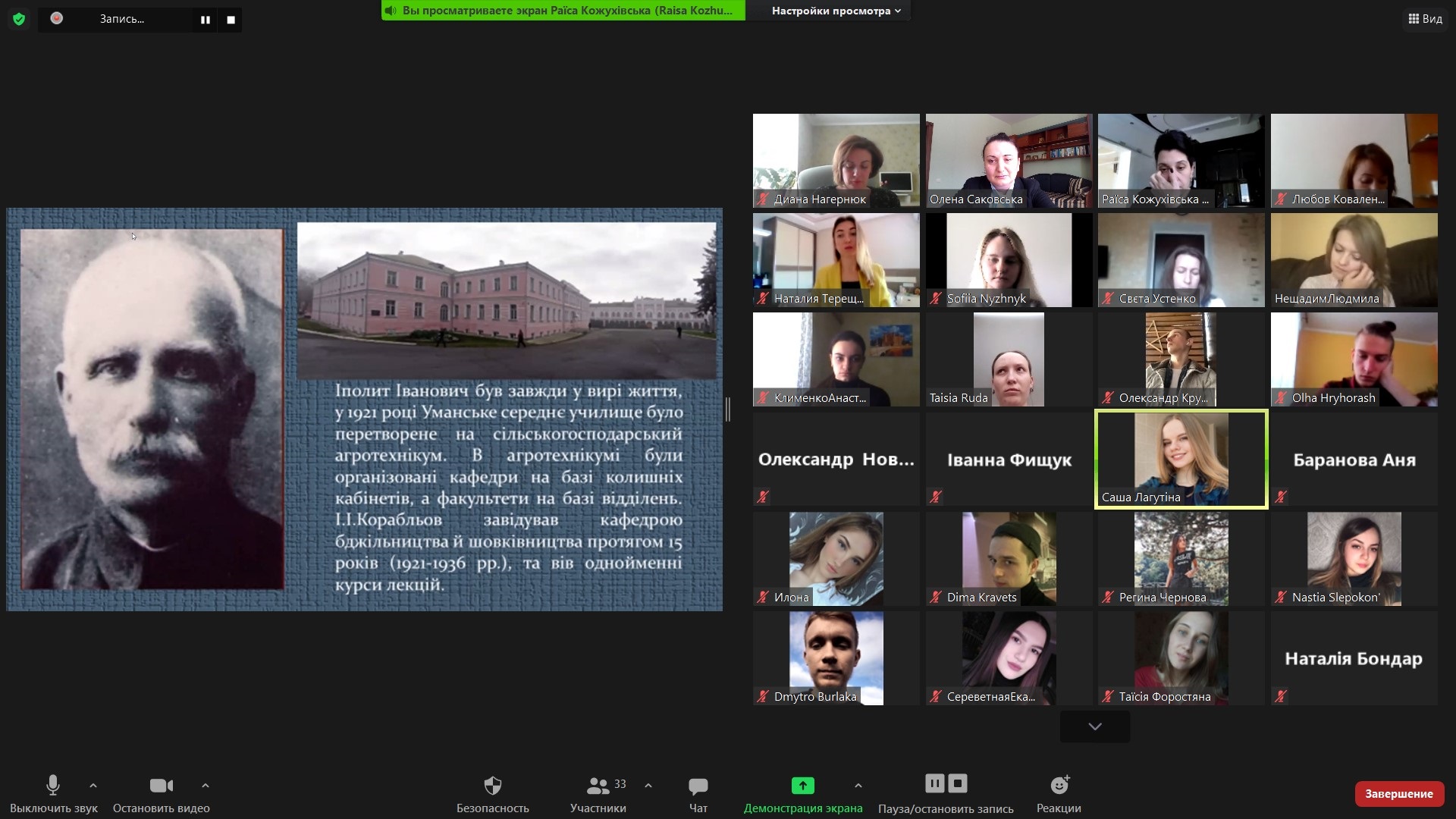This screenshot has width=1456, height=819.
Task: Stop recording via bottom toolbar stop icon
Action: (958, 783)
